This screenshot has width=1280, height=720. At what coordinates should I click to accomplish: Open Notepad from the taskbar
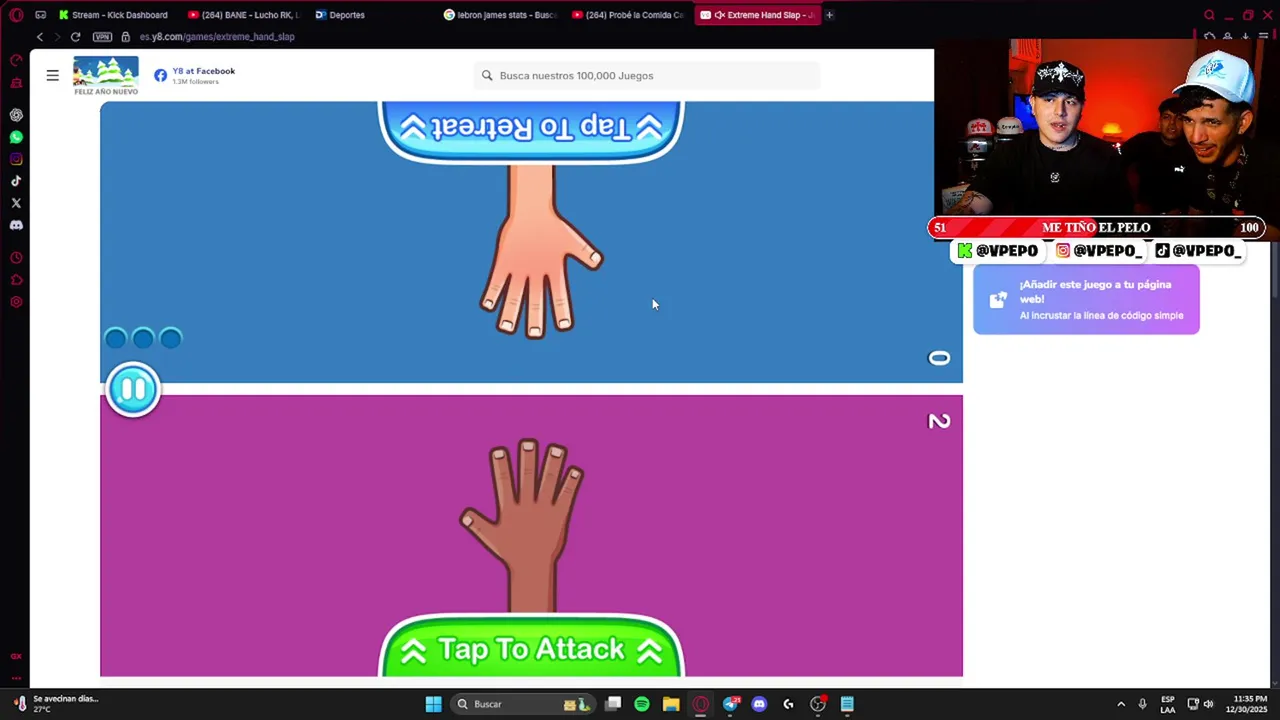tap(847, 704)
